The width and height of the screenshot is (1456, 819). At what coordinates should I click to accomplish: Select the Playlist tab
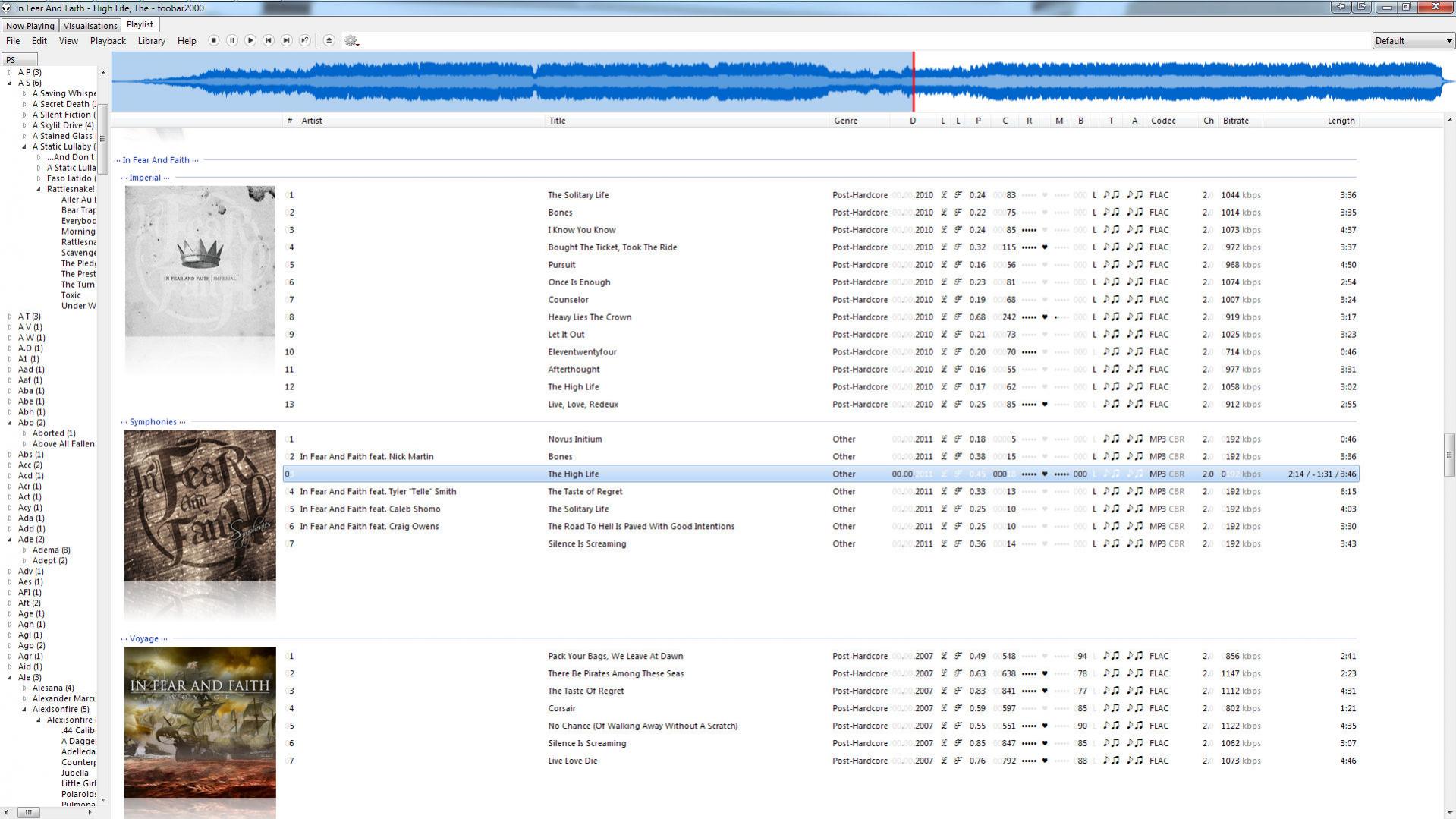click(x=140, y=24)
